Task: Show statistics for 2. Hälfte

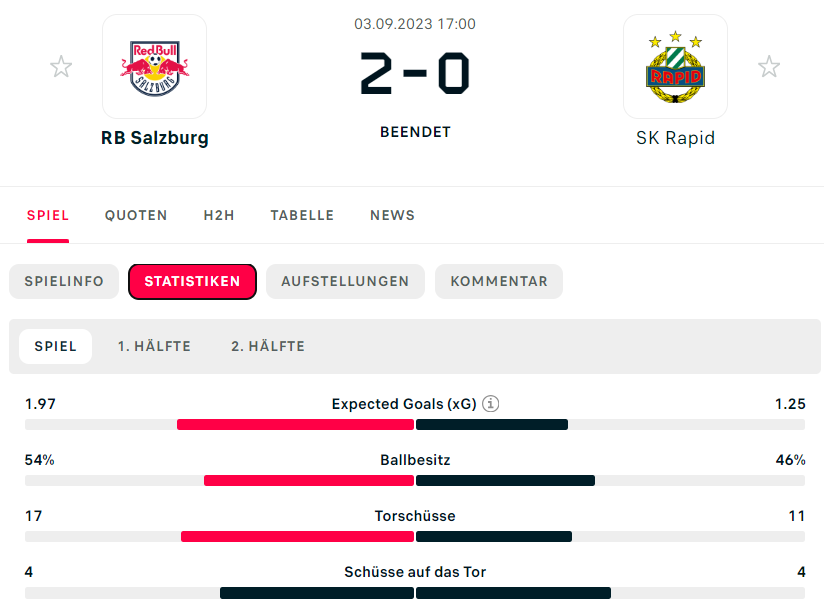Action: point(268,346)
